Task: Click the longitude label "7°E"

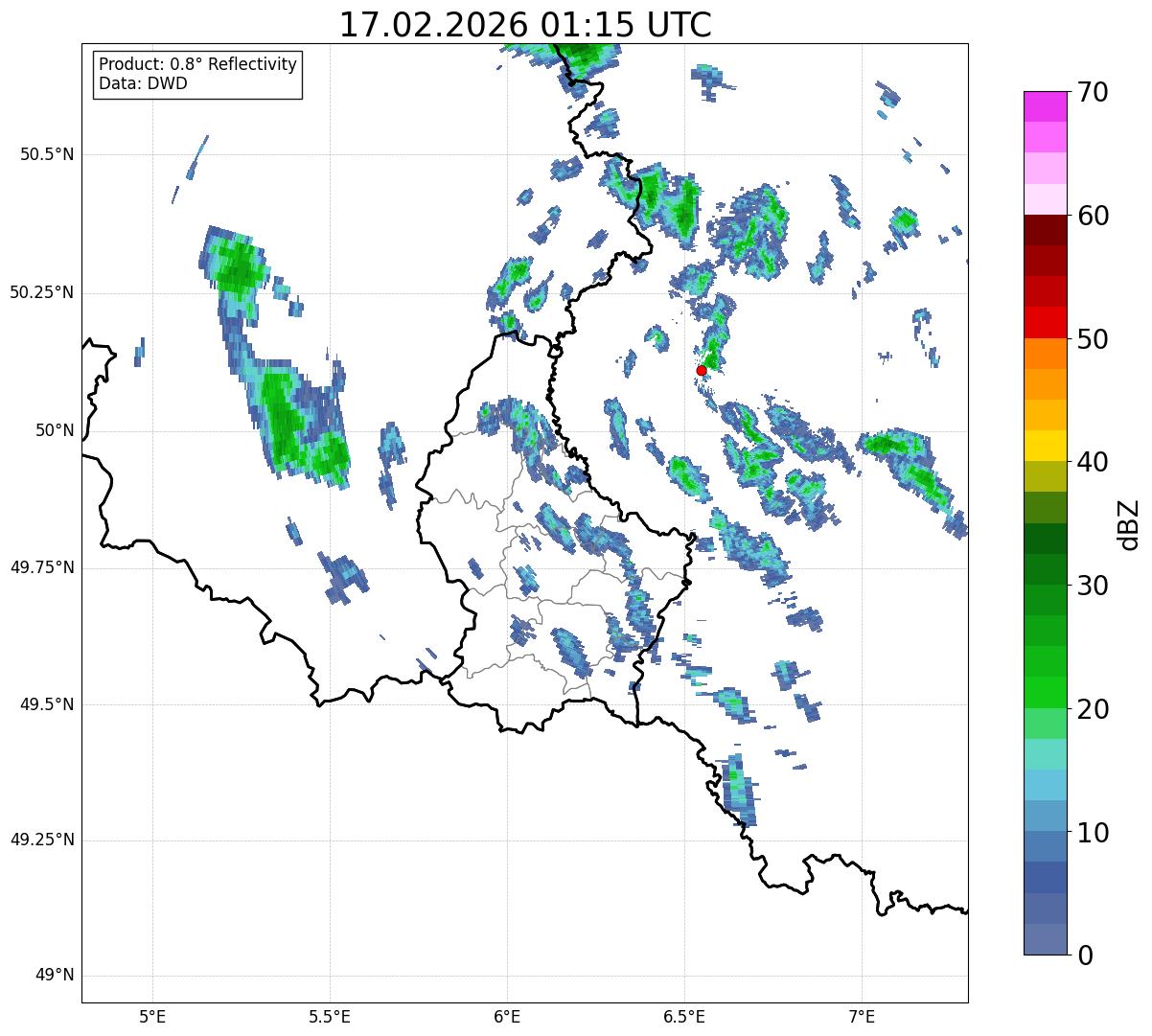Action: click(863, 1016)
